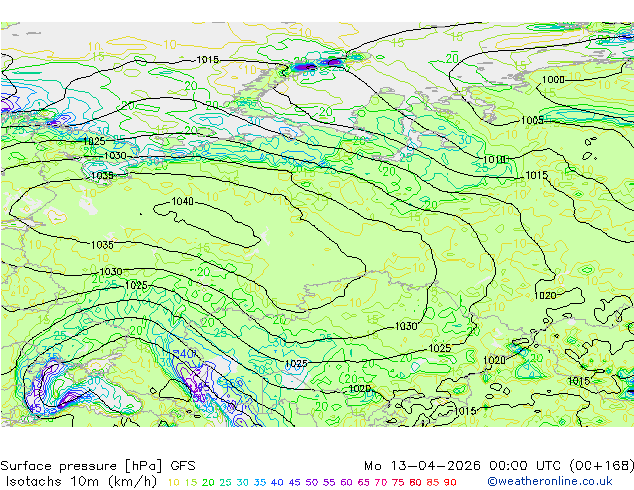Select the 80 value in isotach legend
The height and width of the screenshot is (490, 634).
point(415,482)
